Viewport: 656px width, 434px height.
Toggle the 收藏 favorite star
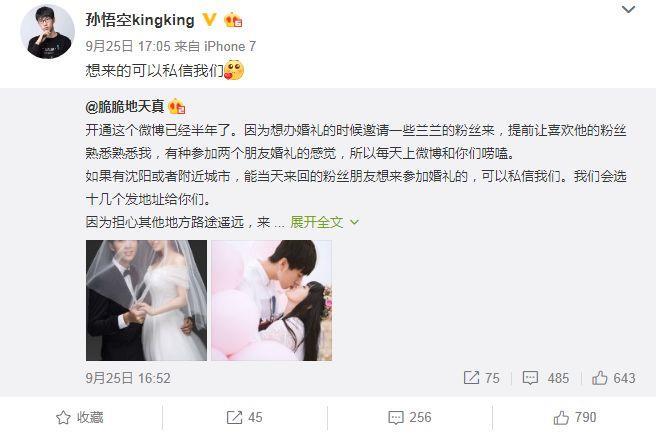80,417
